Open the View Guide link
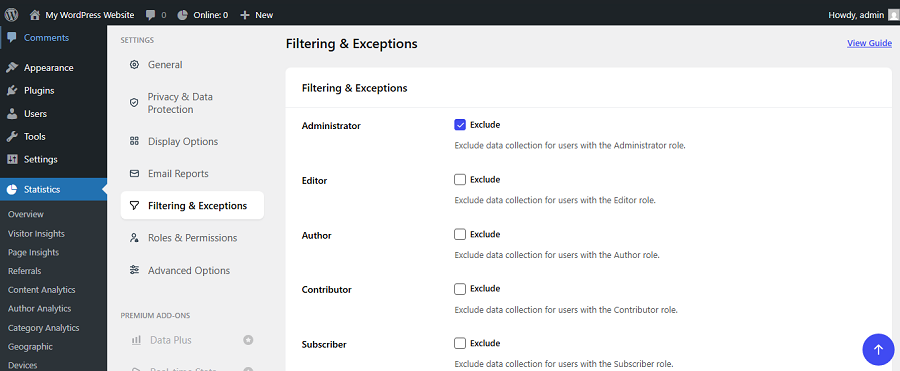This screenshot has width=900, height=371. pyautogui.click(x=869, y=43)
